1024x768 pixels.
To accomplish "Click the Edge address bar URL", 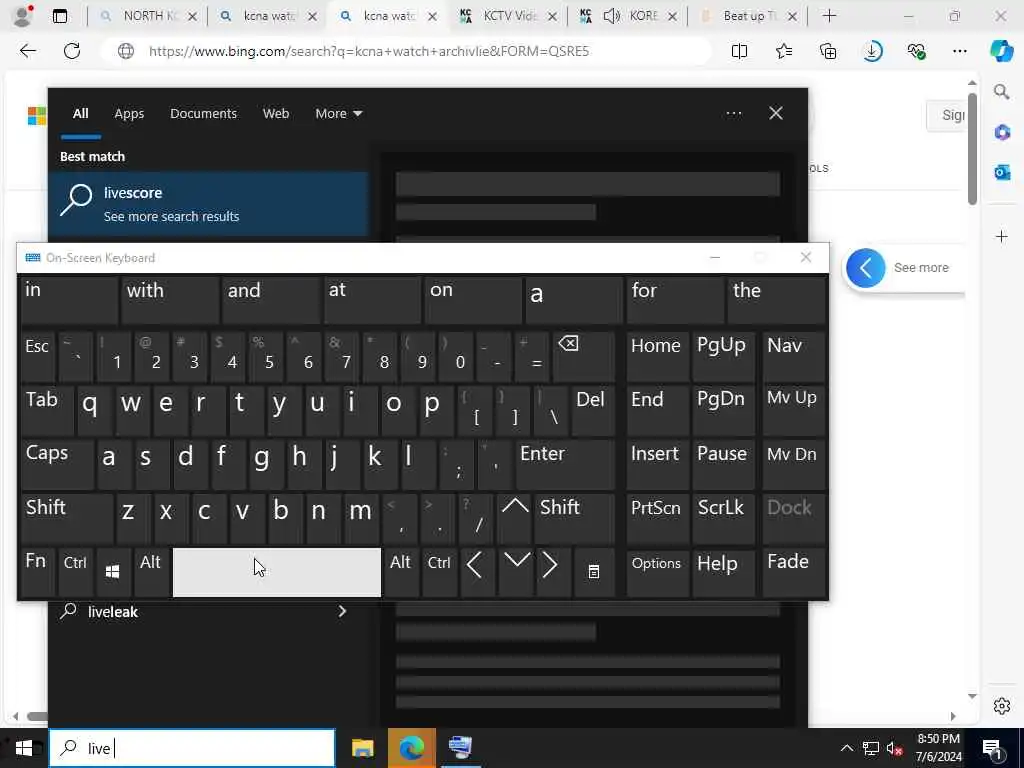I will [369, 51].
